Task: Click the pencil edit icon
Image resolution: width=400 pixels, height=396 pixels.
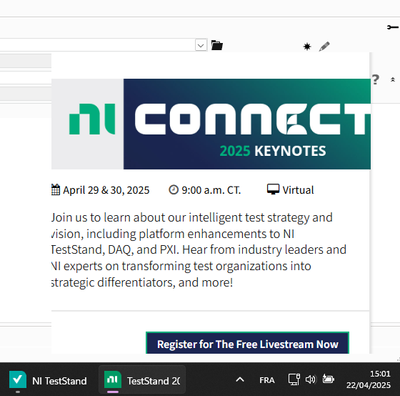Action: click(x=324, y=46)
